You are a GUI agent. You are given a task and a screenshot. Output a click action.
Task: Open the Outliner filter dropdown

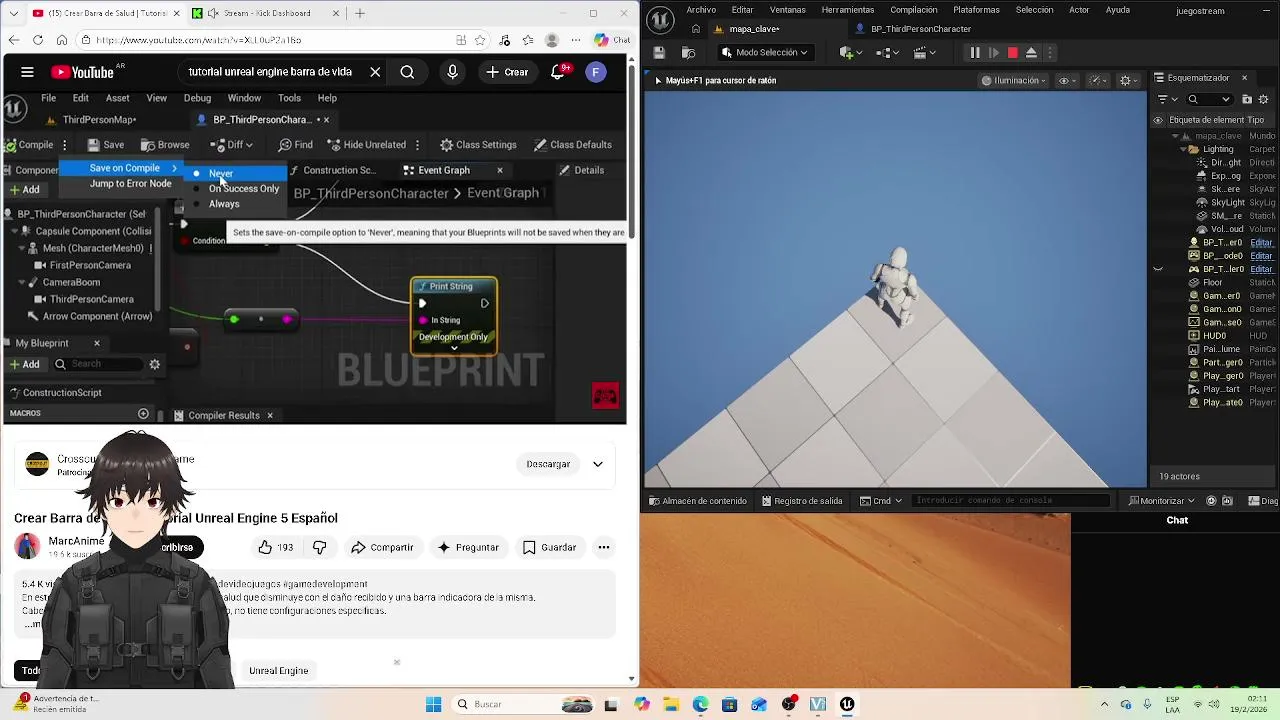click(1166, 99)
